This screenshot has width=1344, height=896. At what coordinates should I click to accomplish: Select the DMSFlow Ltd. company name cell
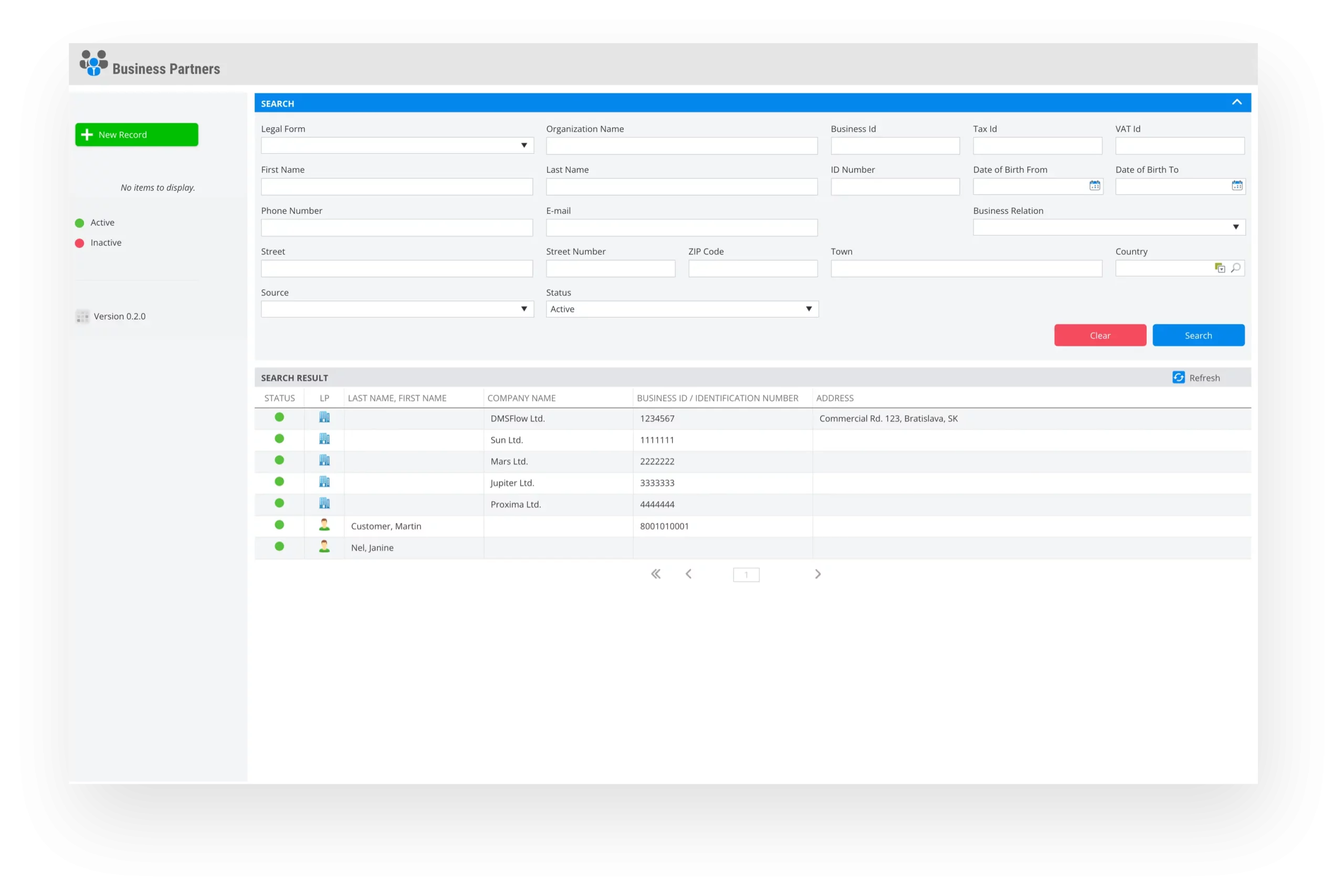[558, 419]
